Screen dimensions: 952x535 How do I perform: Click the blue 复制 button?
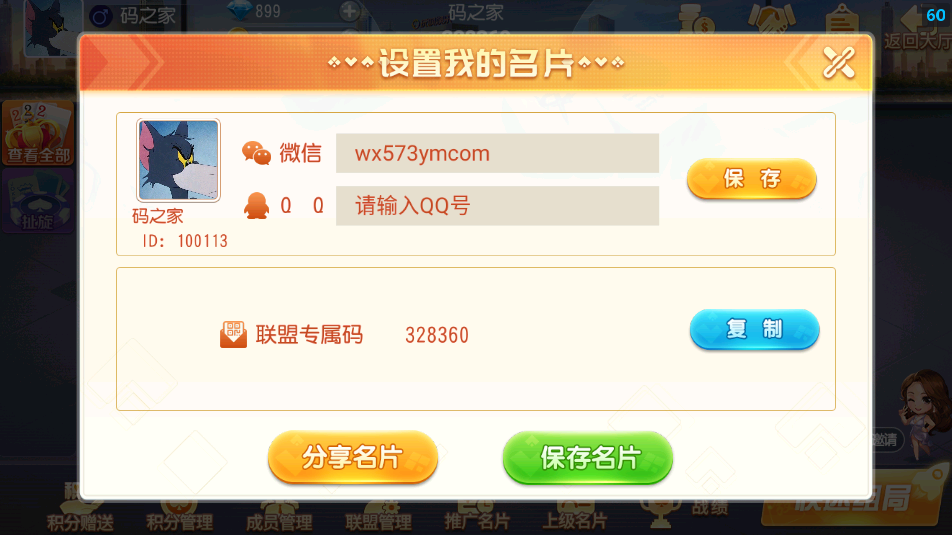tap(755, 329)
